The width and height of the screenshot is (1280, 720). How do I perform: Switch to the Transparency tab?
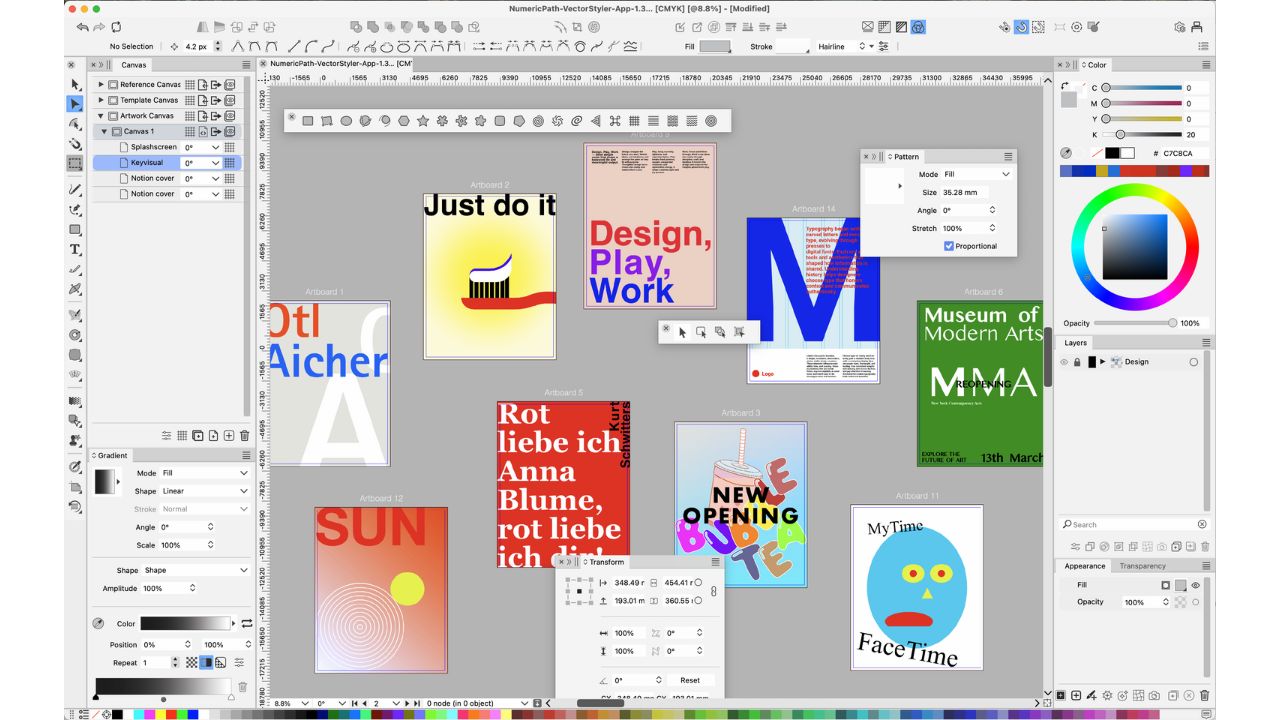pos(1143,565)
